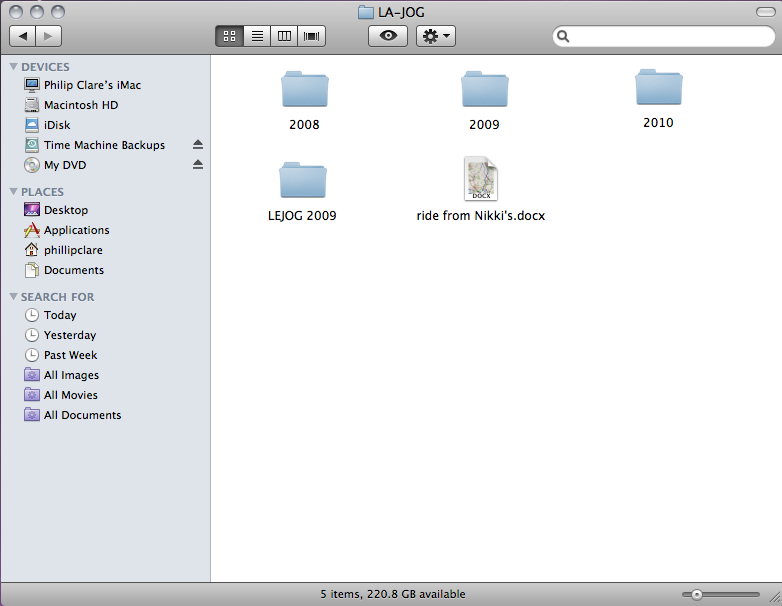
Task: Go back with the left arrow
Action: coord(22,36)
